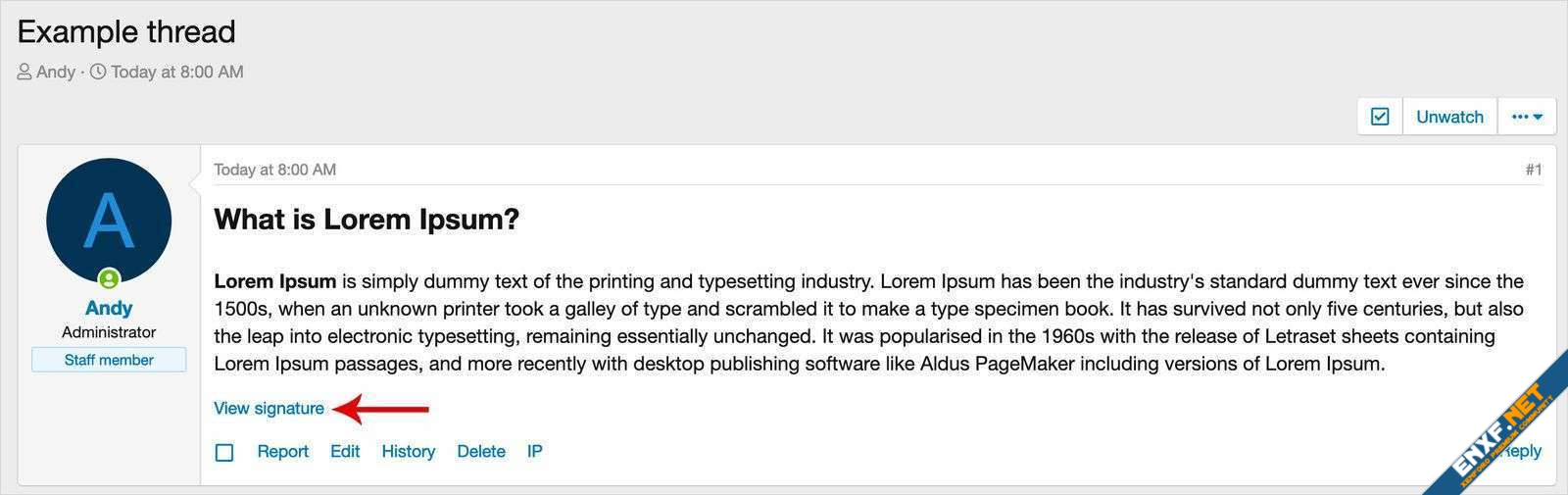The image size is (1568, 495).
Task: Open the post's History link
Action: point(408,452)
